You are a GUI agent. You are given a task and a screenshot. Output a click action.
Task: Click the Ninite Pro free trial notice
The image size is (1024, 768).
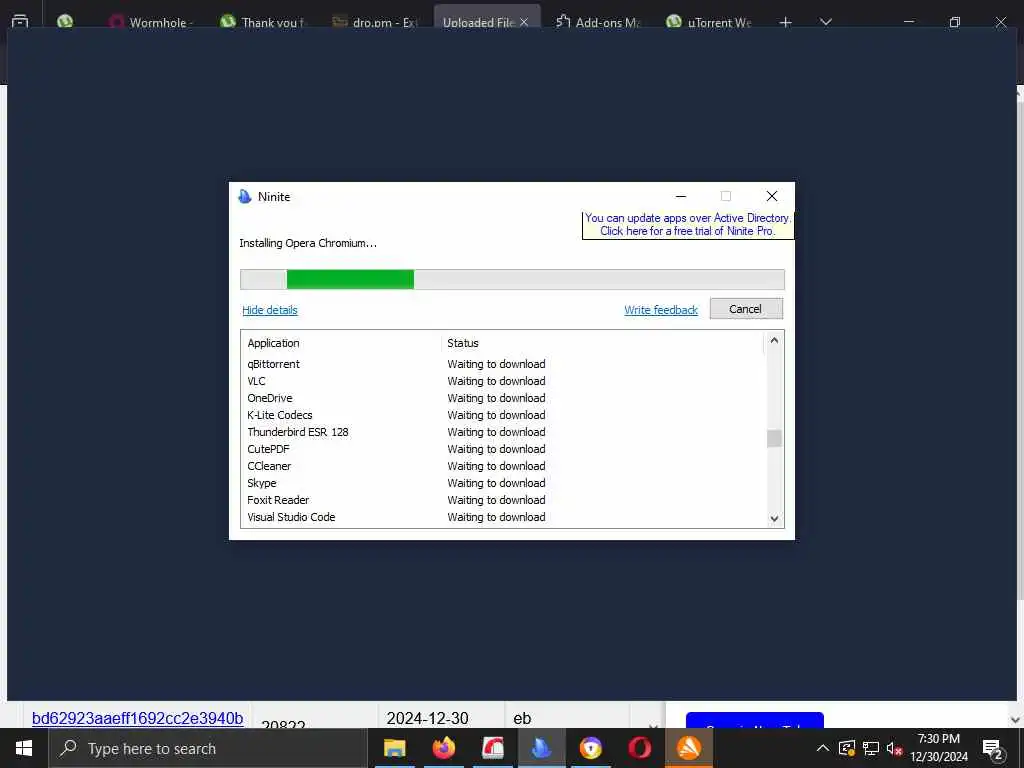688,225
